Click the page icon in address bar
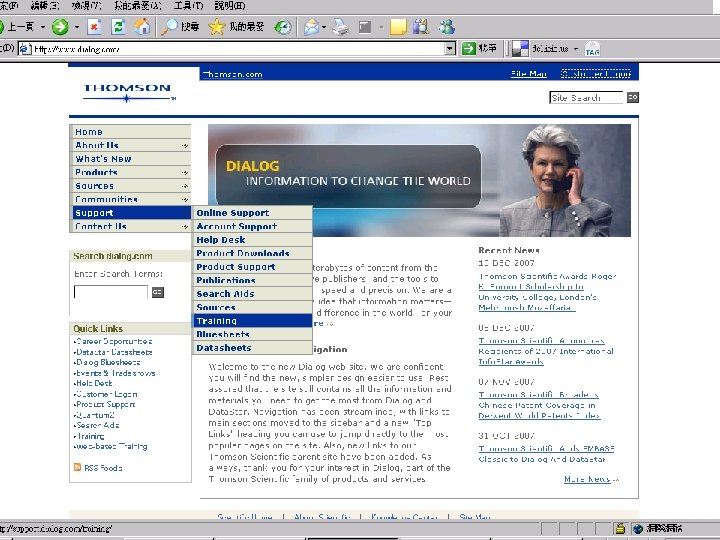This screenshot has height=540, width=720. (25, 49)
